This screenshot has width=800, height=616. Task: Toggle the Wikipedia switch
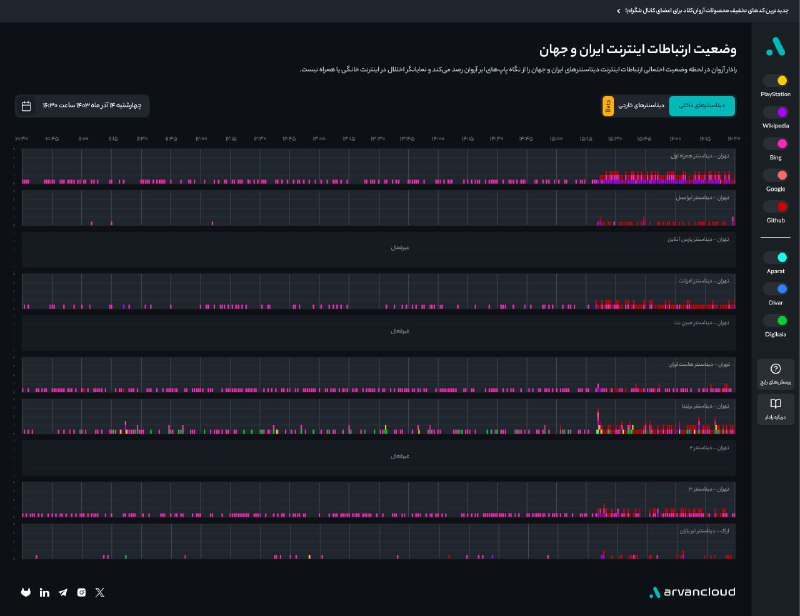tap(776, 112)
